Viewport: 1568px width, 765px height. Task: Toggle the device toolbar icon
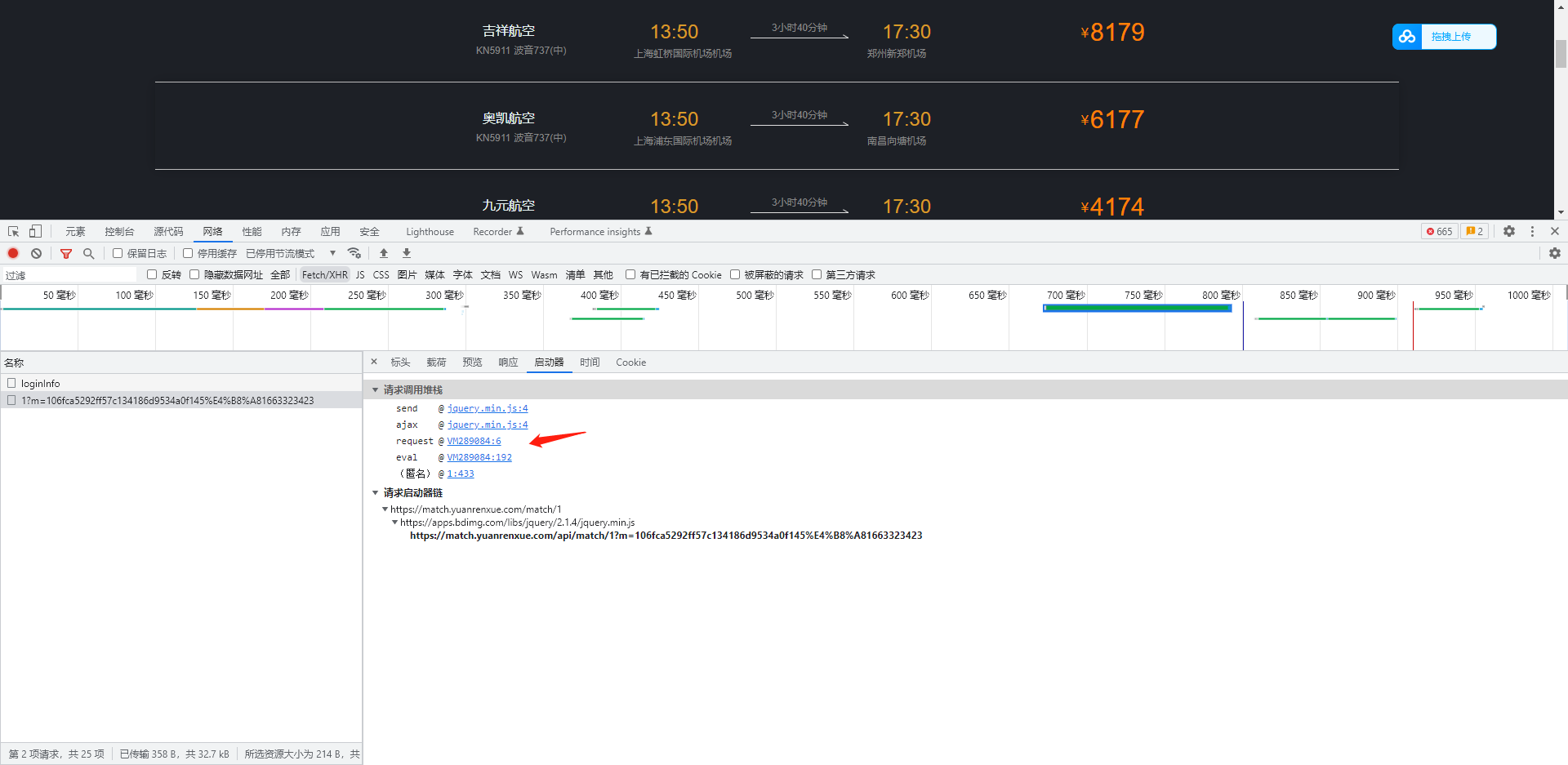coord(35,232)
